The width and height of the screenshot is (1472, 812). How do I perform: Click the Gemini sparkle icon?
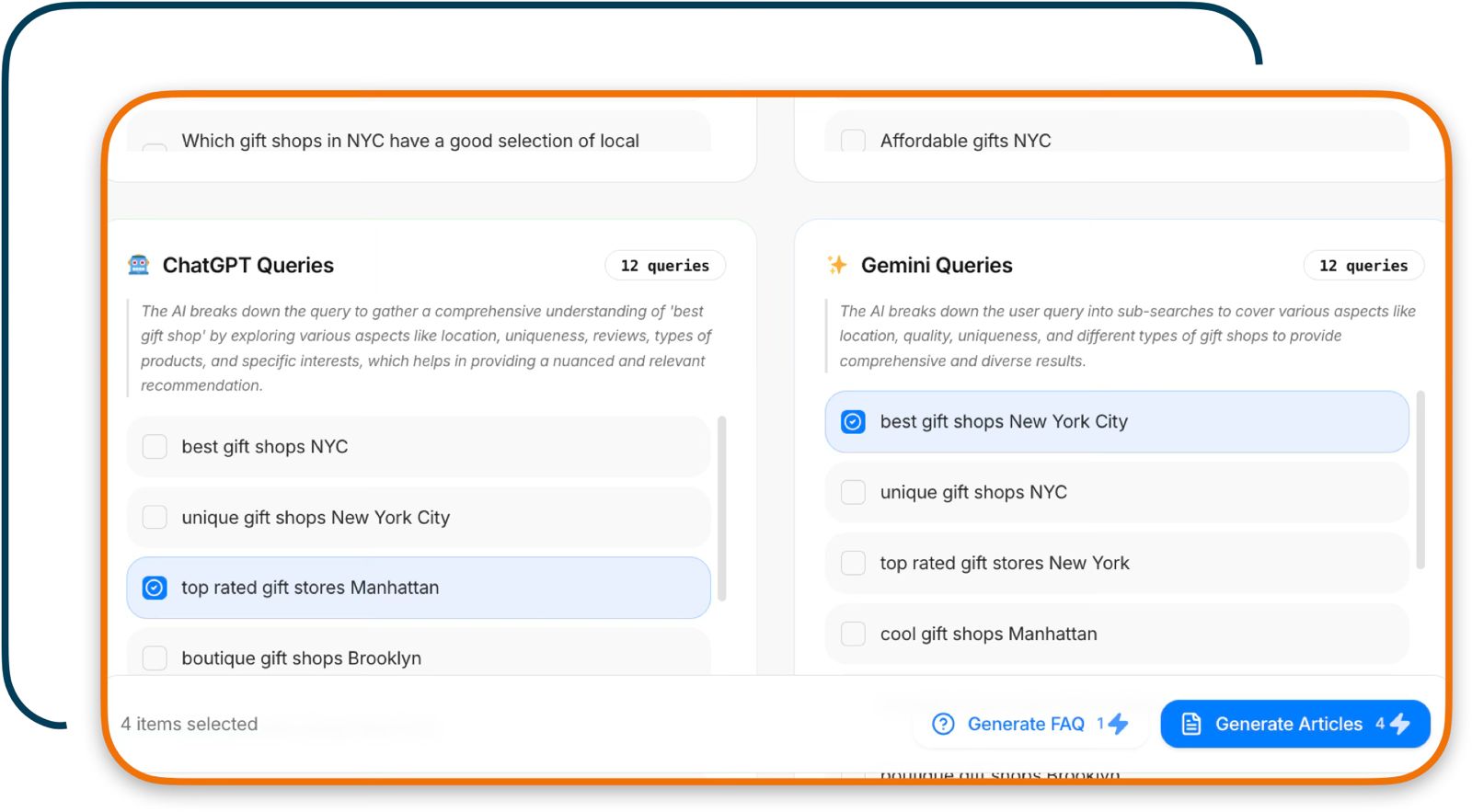(837, 265)
